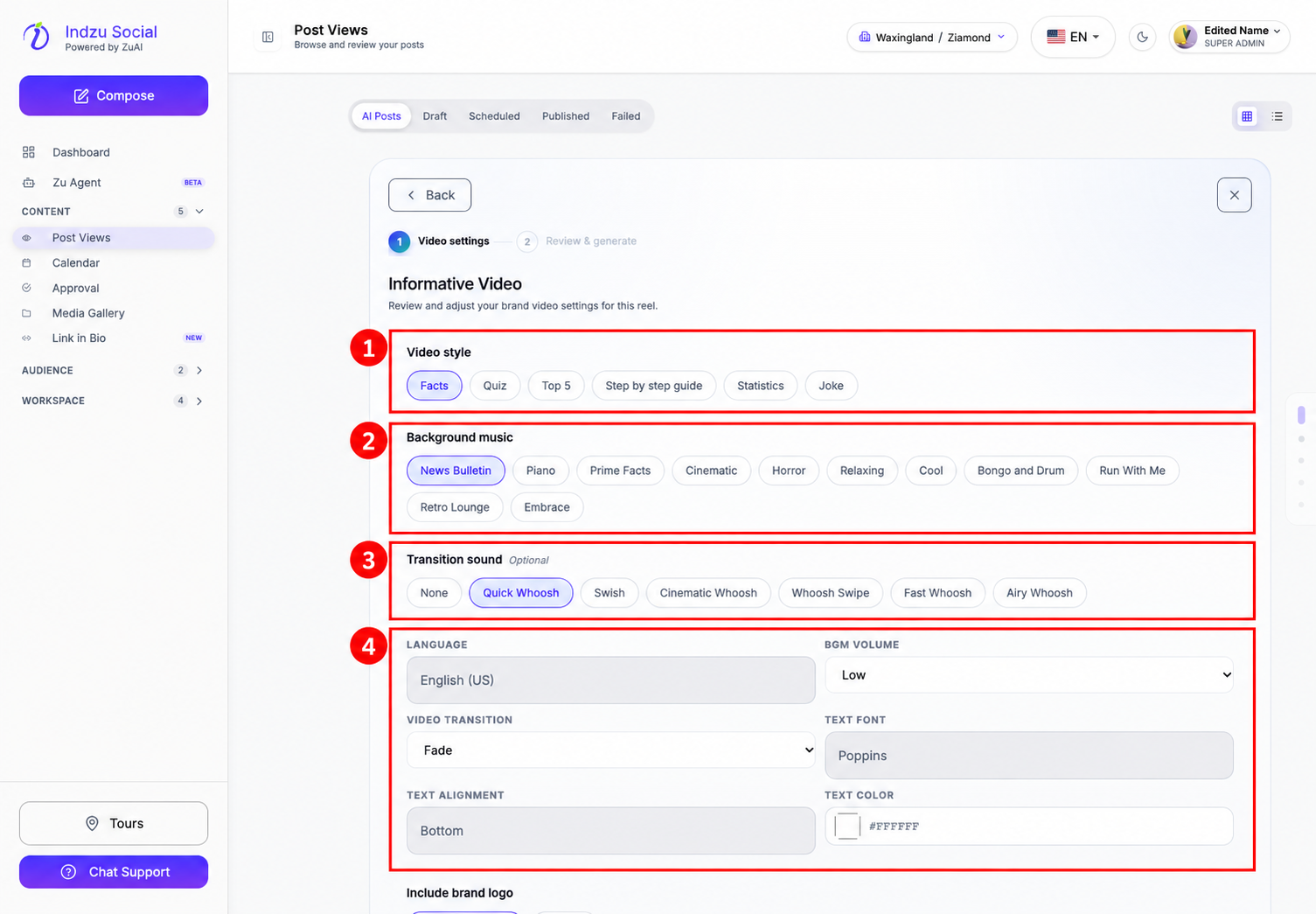Click the Compose button

114,95
